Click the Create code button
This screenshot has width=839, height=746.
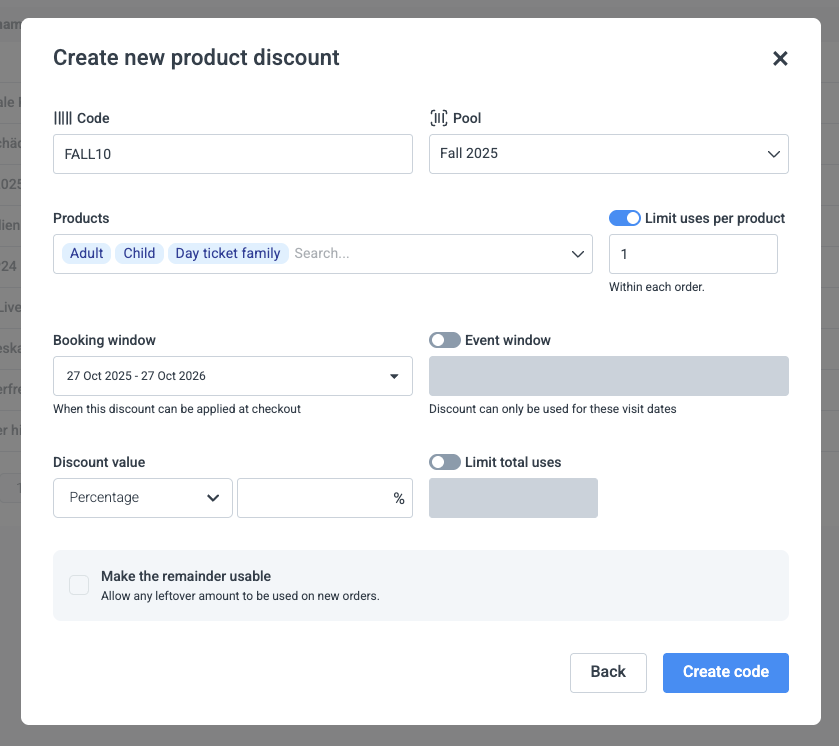[x=725, y=672]
